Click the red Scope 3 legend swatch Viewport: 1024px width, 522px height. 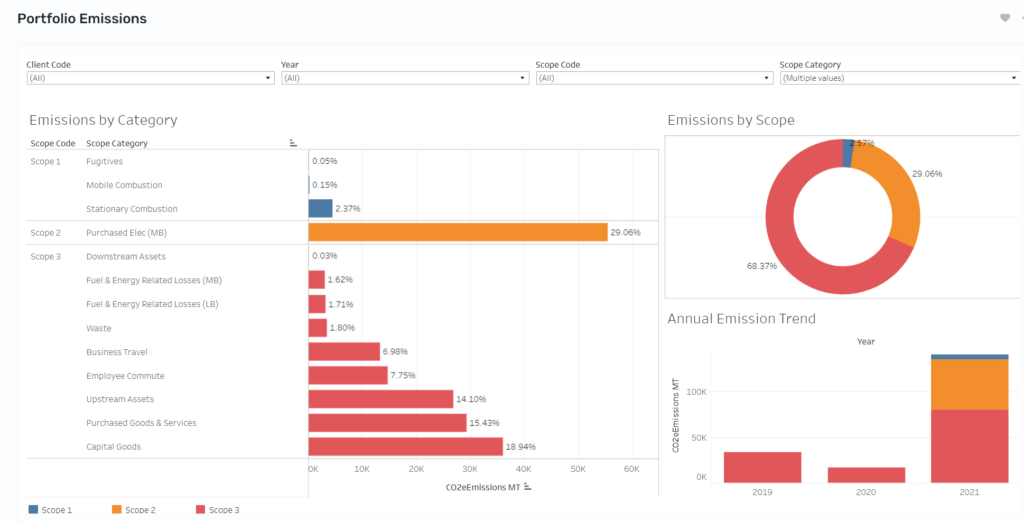pos(200,510)
